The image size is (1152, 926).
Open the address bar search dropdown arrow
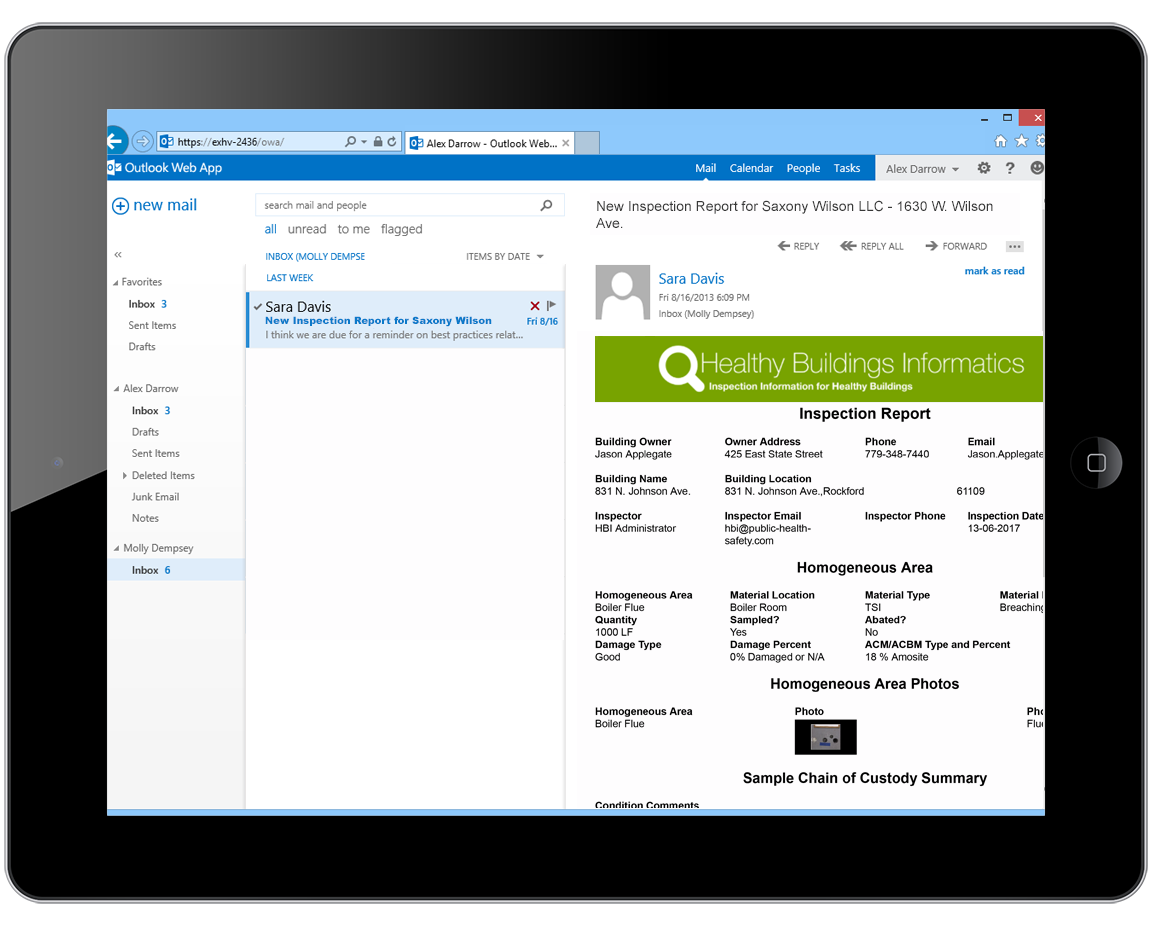tap(364, 142)
